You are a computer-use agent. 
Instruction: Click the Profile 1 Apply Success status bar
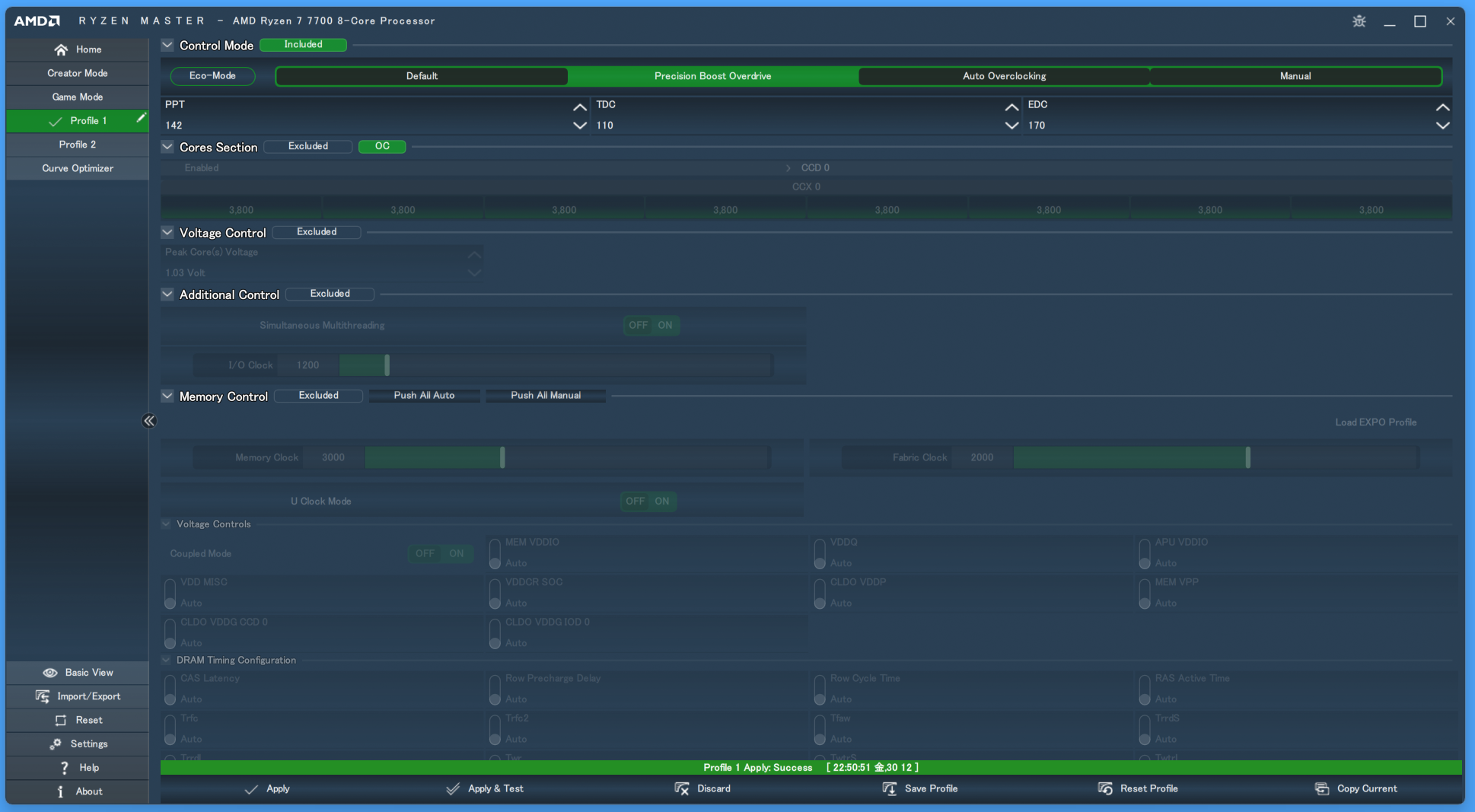click(x=811, y=768)
